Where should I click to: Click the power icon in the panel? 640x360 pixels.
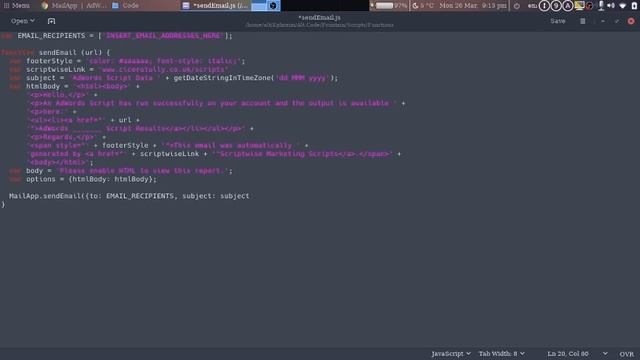[x=517, y=6]
